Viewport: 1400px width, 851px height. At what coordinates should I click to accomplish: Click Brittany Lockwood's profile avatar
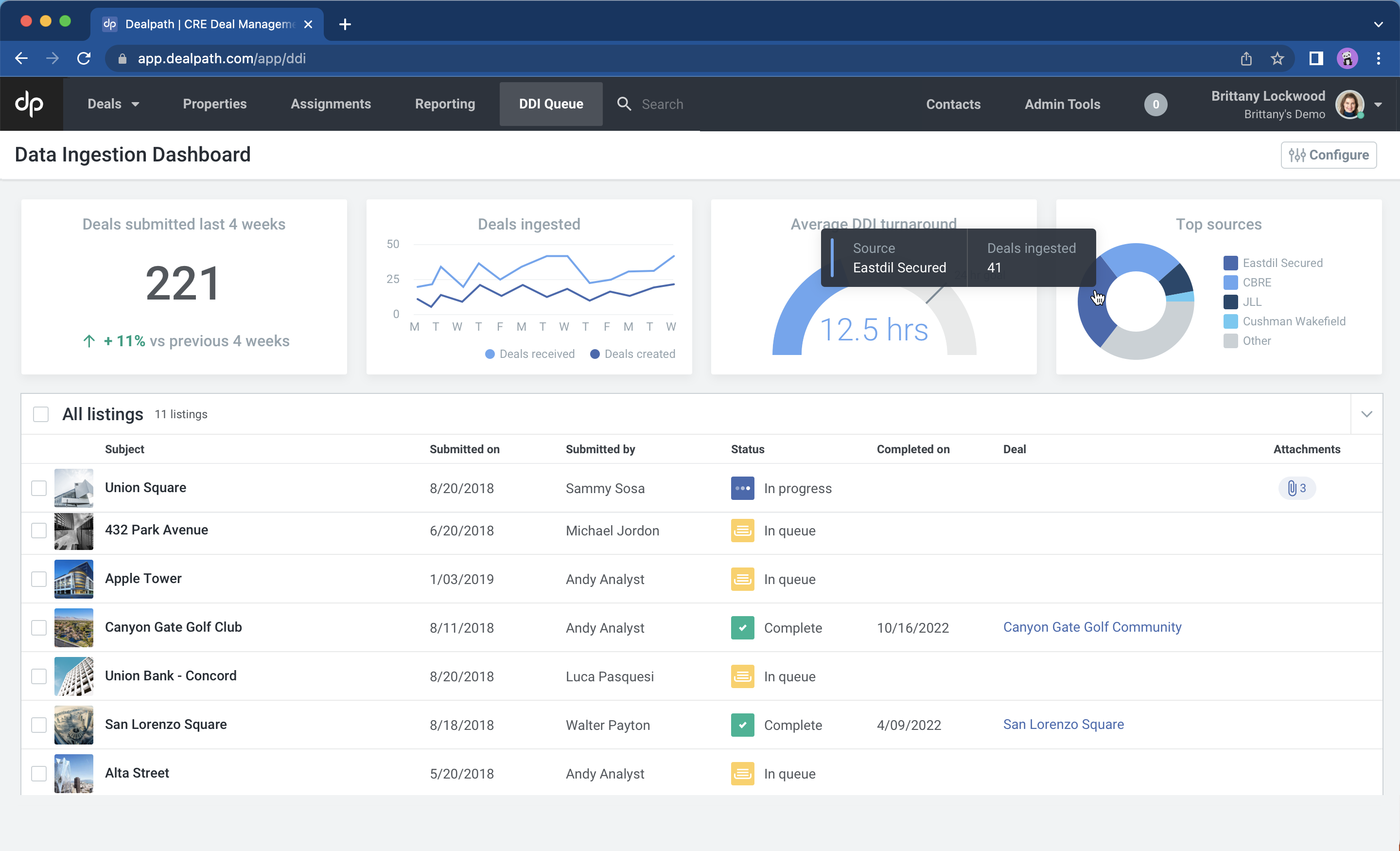[1350, 105]
